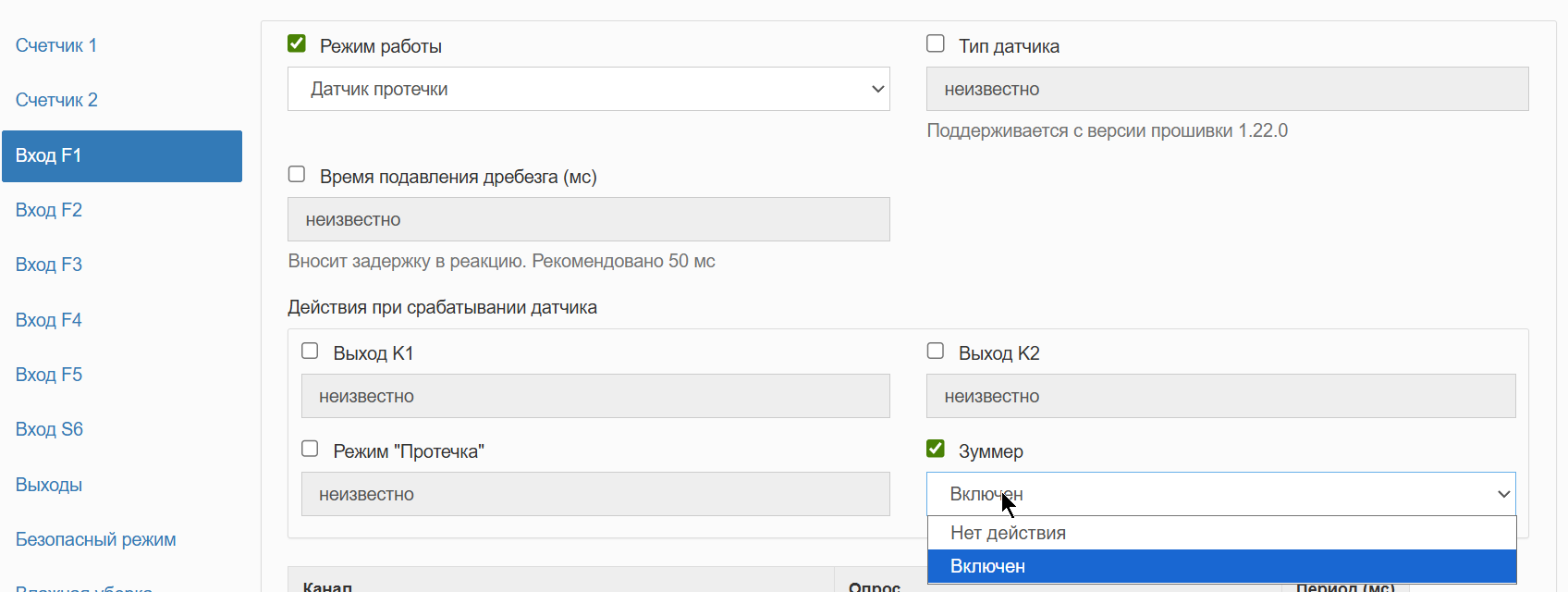This screenshot has width=1568, height=592.
Task: Open the Выходы section
Action: coord(49,485)
